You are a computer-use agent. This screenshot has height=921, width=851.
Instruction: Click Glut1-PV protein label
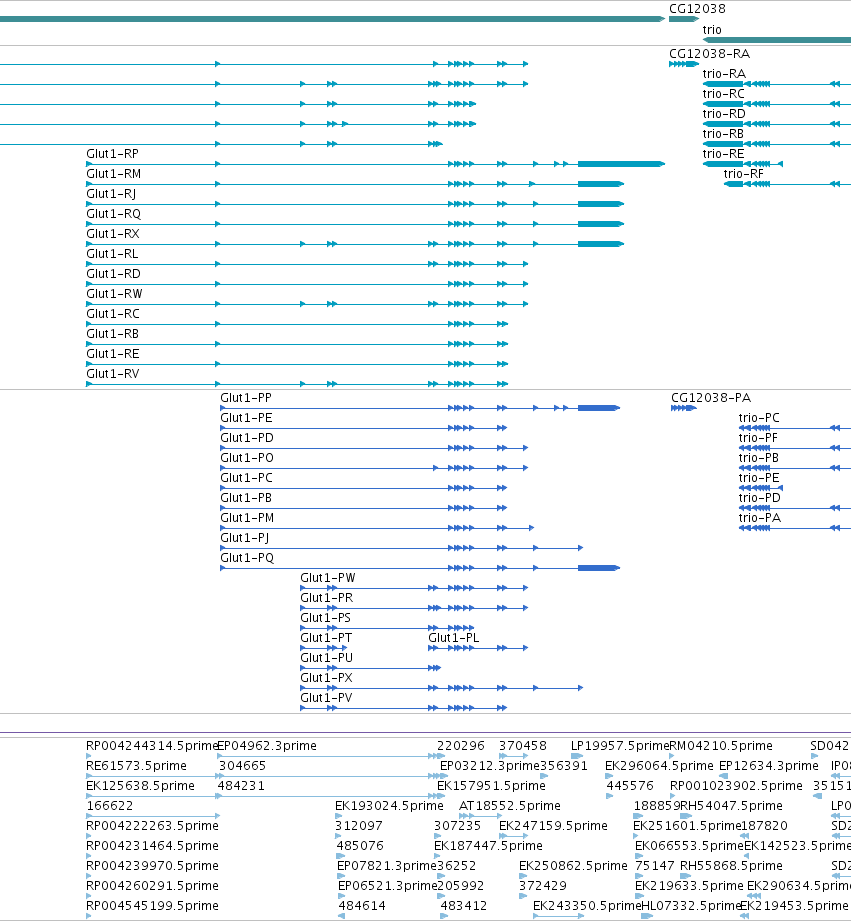[326, 697]
